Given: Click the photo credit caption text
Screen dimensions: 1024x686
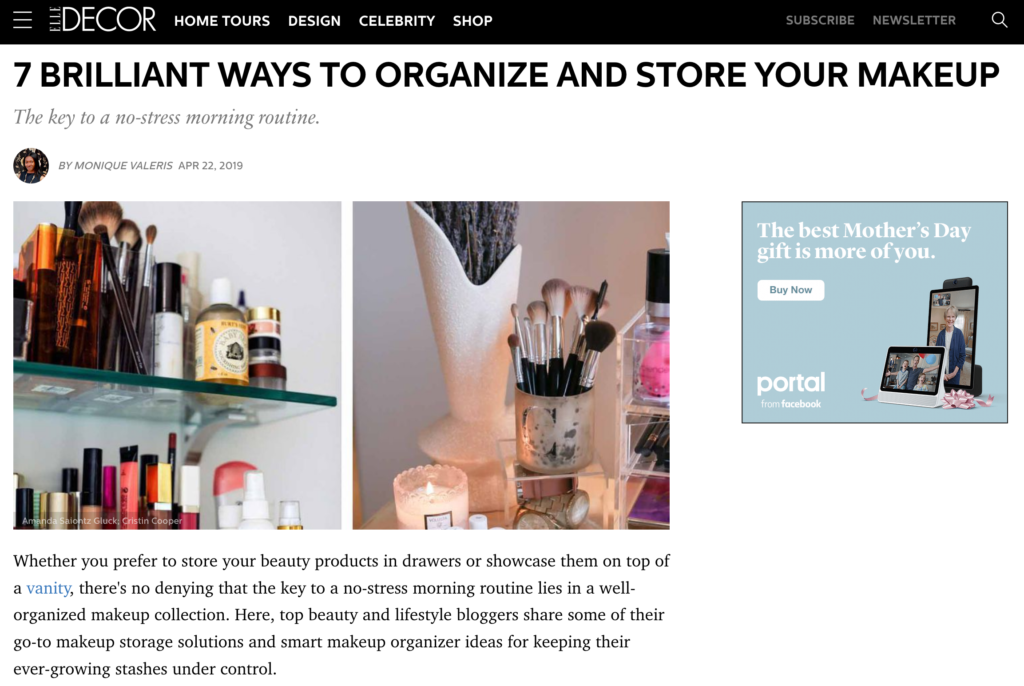Looking at the screenshot, I should (x=102, y=521).
